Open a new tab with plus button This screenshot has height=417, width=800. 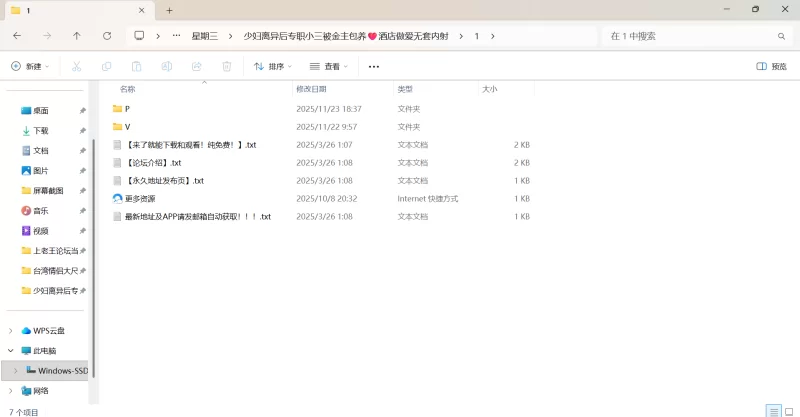point(170,10)
